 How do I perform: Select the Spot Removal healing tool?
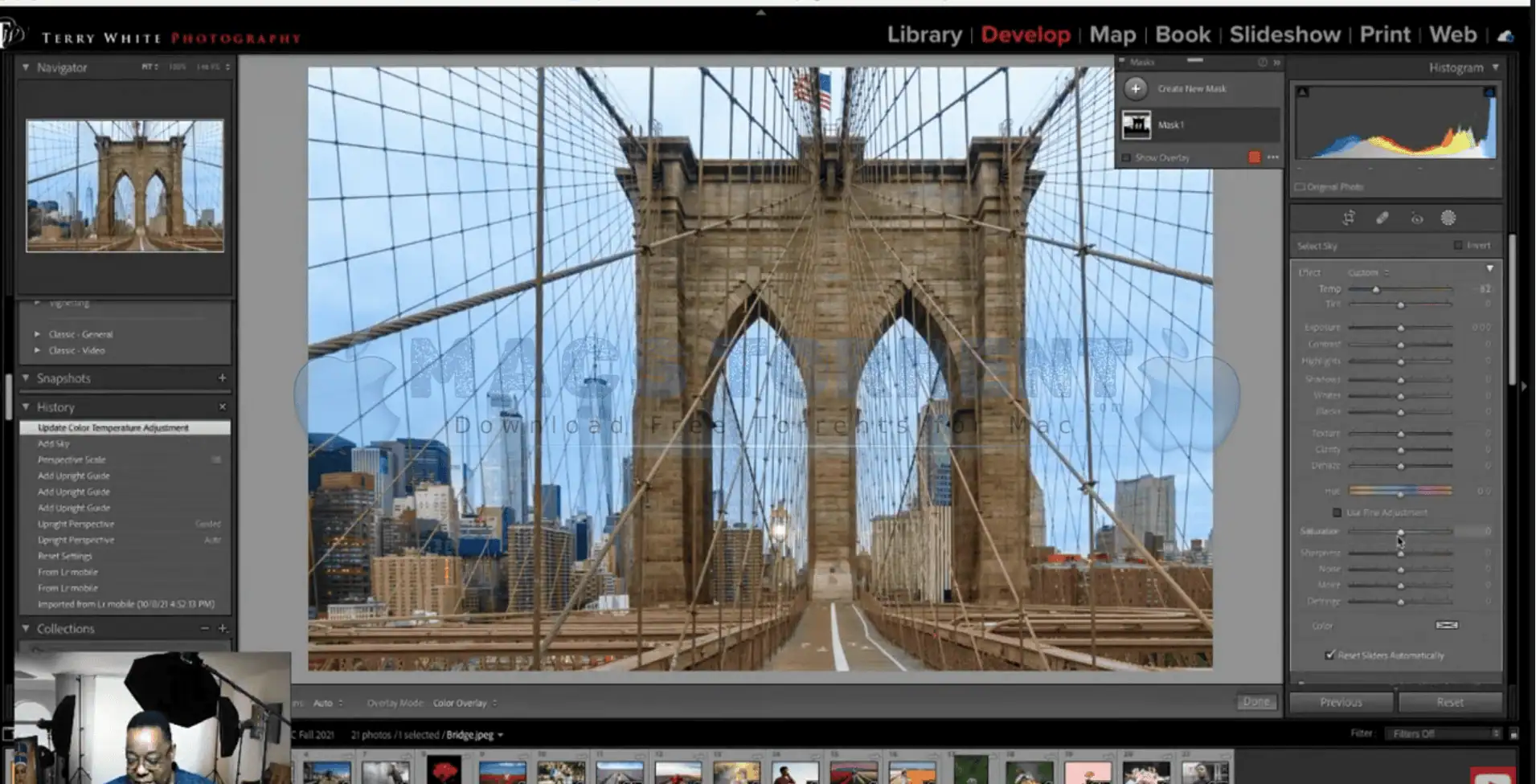coord(1382,218)
